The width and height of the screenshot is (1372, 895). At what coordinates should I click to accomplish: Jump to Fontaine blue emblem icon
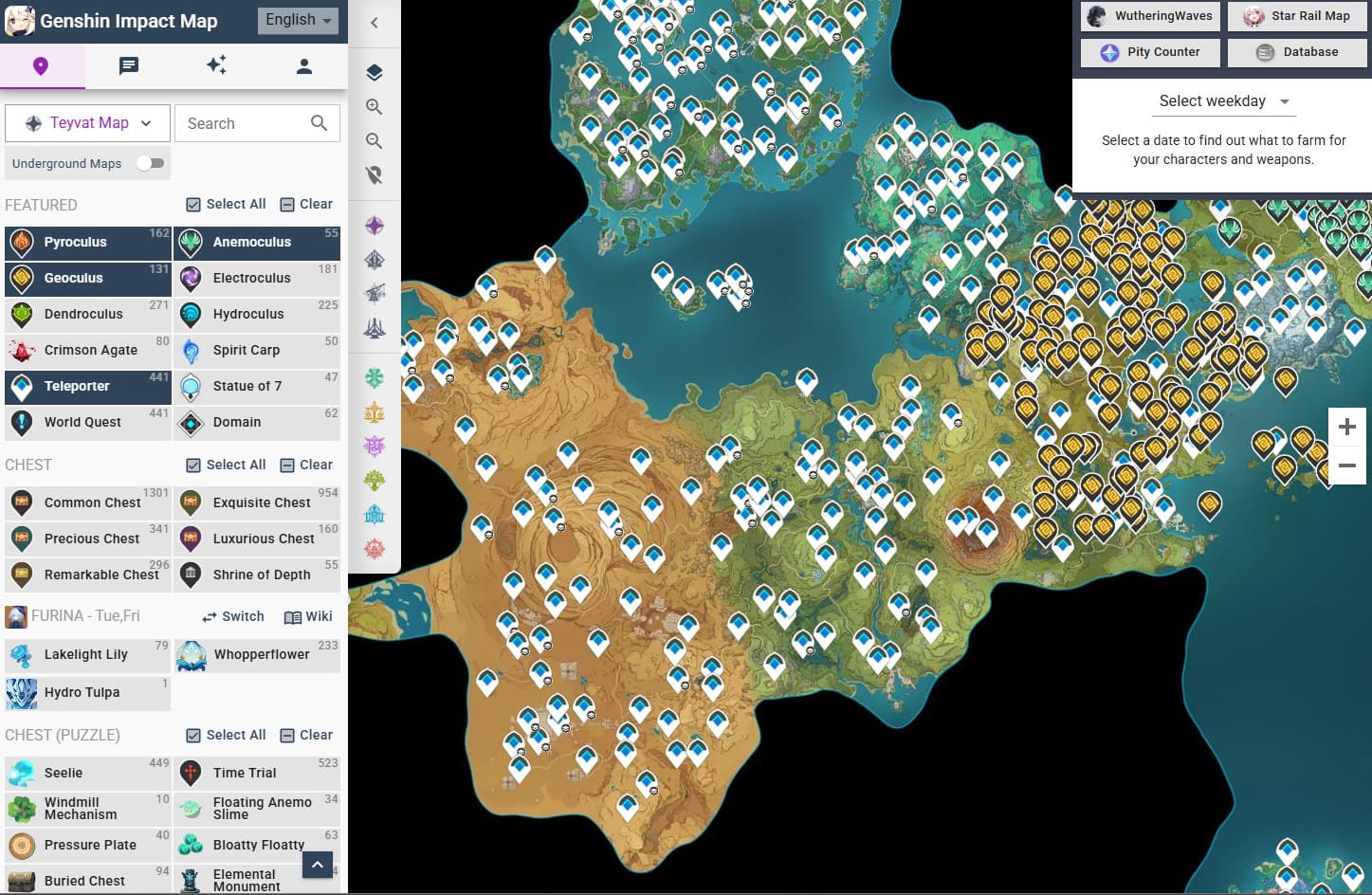[x=375, y=514]
